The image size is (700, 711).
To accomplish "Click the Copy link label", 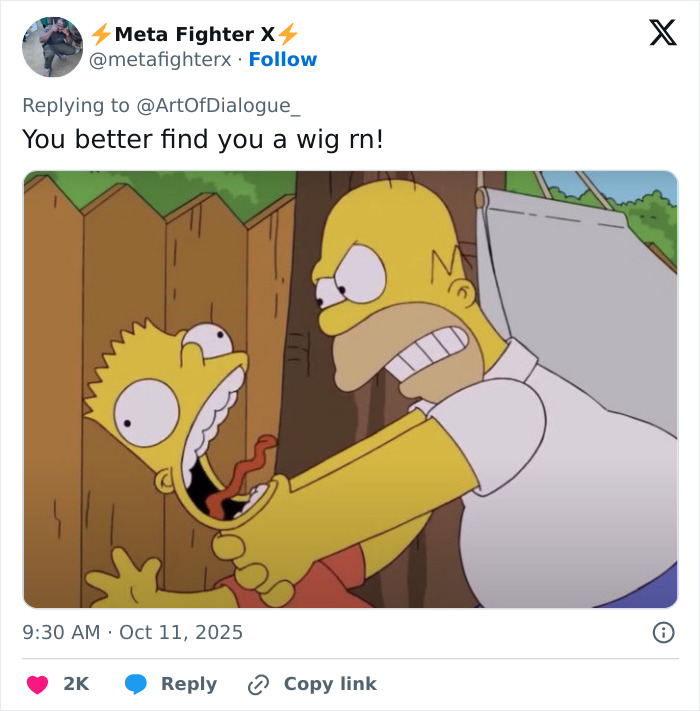I will point(330,684).
